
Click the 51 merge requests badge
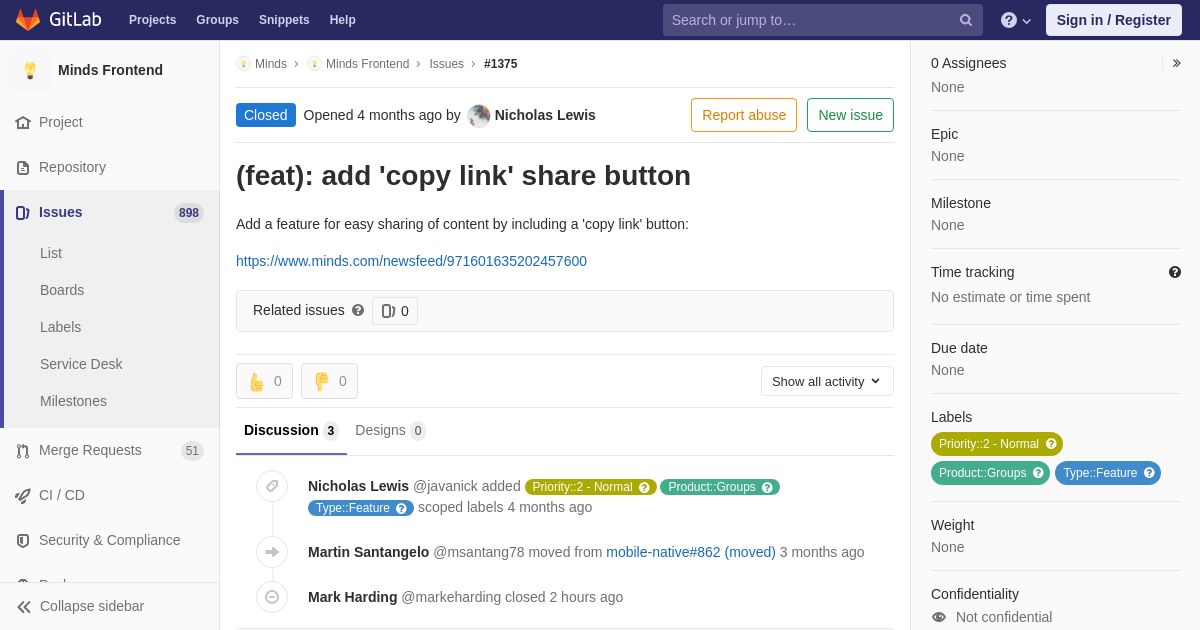pyautogui.click(x=192, y=451)
